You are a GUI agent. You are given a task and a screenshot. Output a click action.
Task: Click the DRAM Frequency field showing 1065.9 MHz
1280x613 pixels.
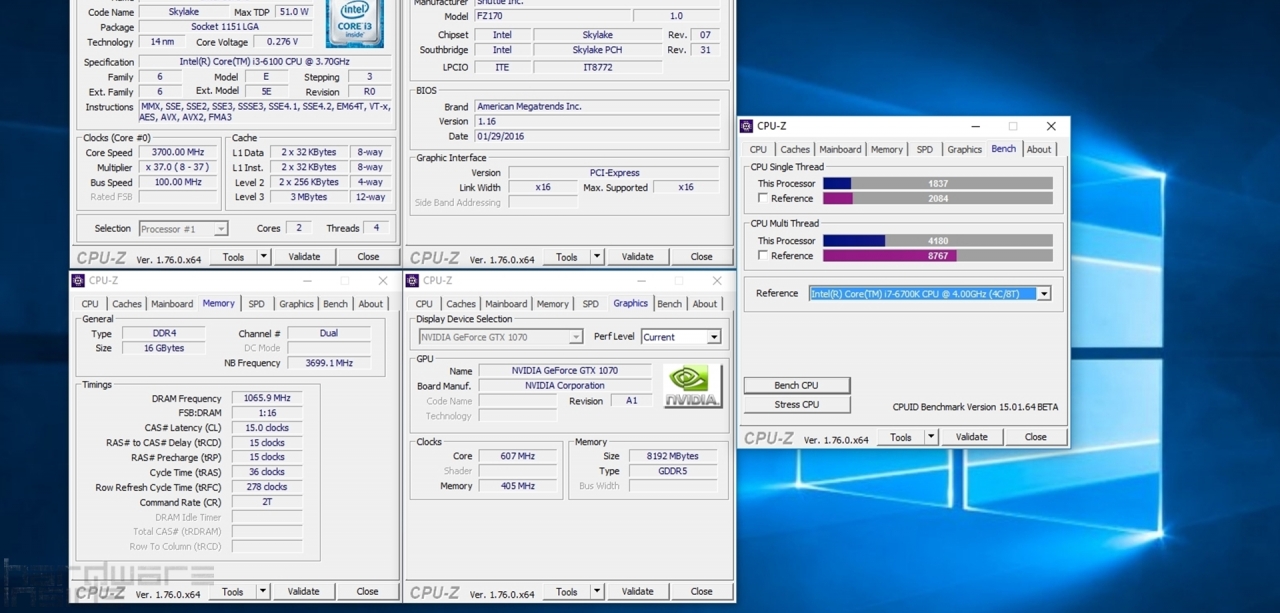point(267,399)
